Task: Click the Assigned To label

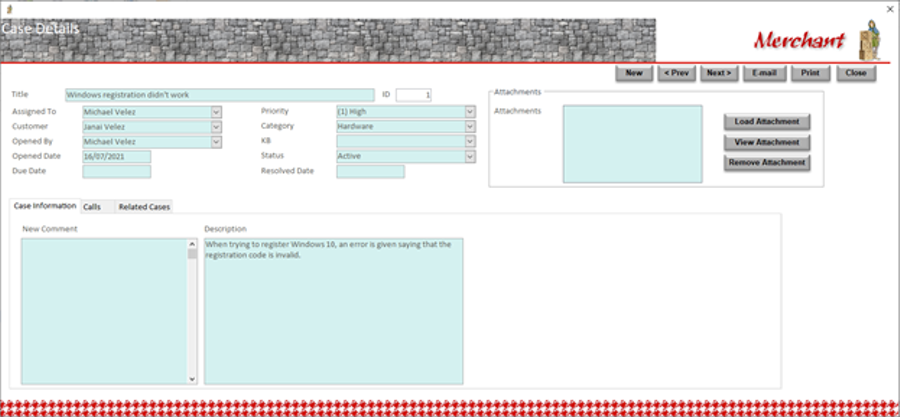Action: tap(34, 111)
